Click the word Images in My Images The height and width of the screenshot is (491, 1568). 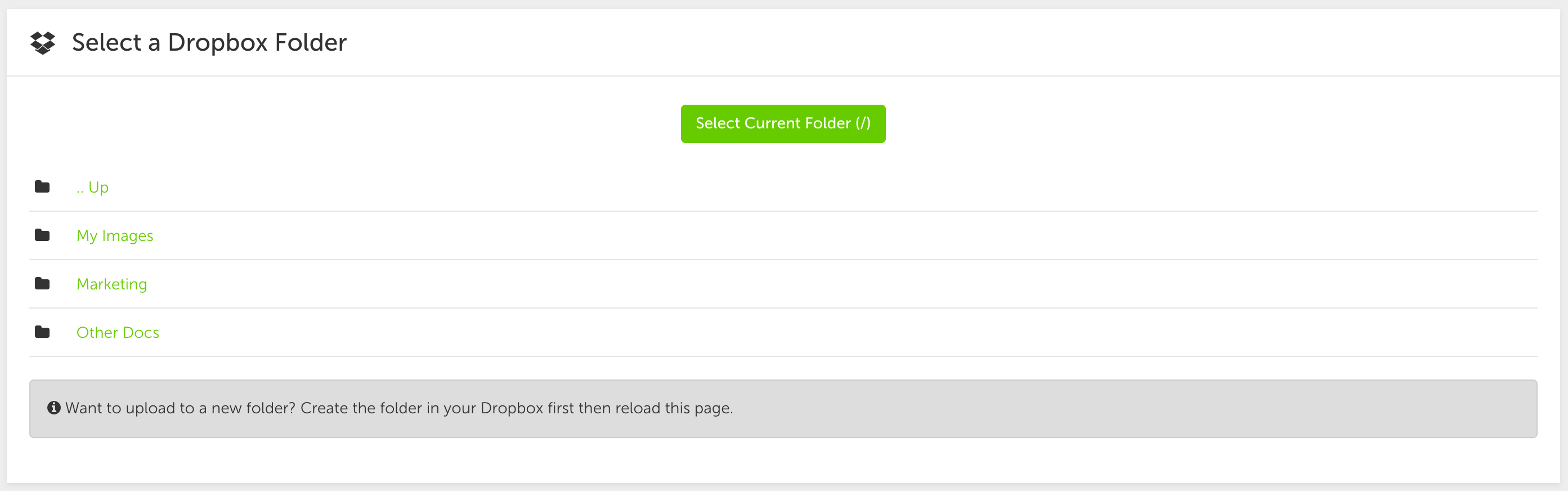pyautogui.click(x=128, y=236)
